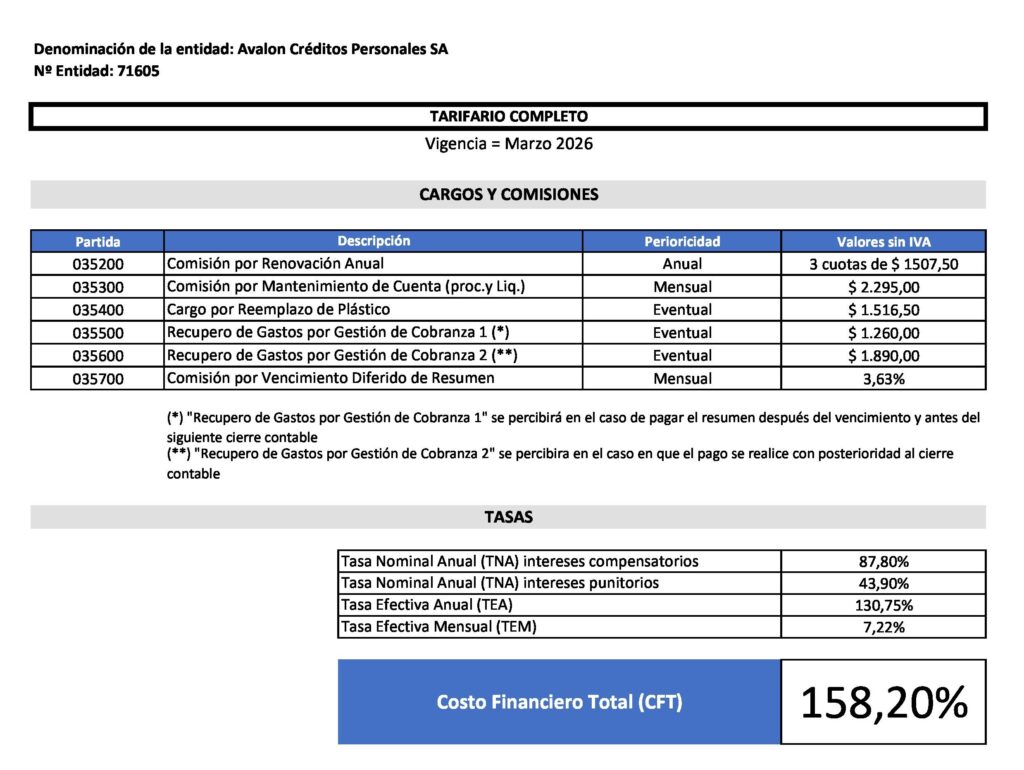
Task: Click the Vigencia = Marzo 2026 text
Action: tap(508, 144)
